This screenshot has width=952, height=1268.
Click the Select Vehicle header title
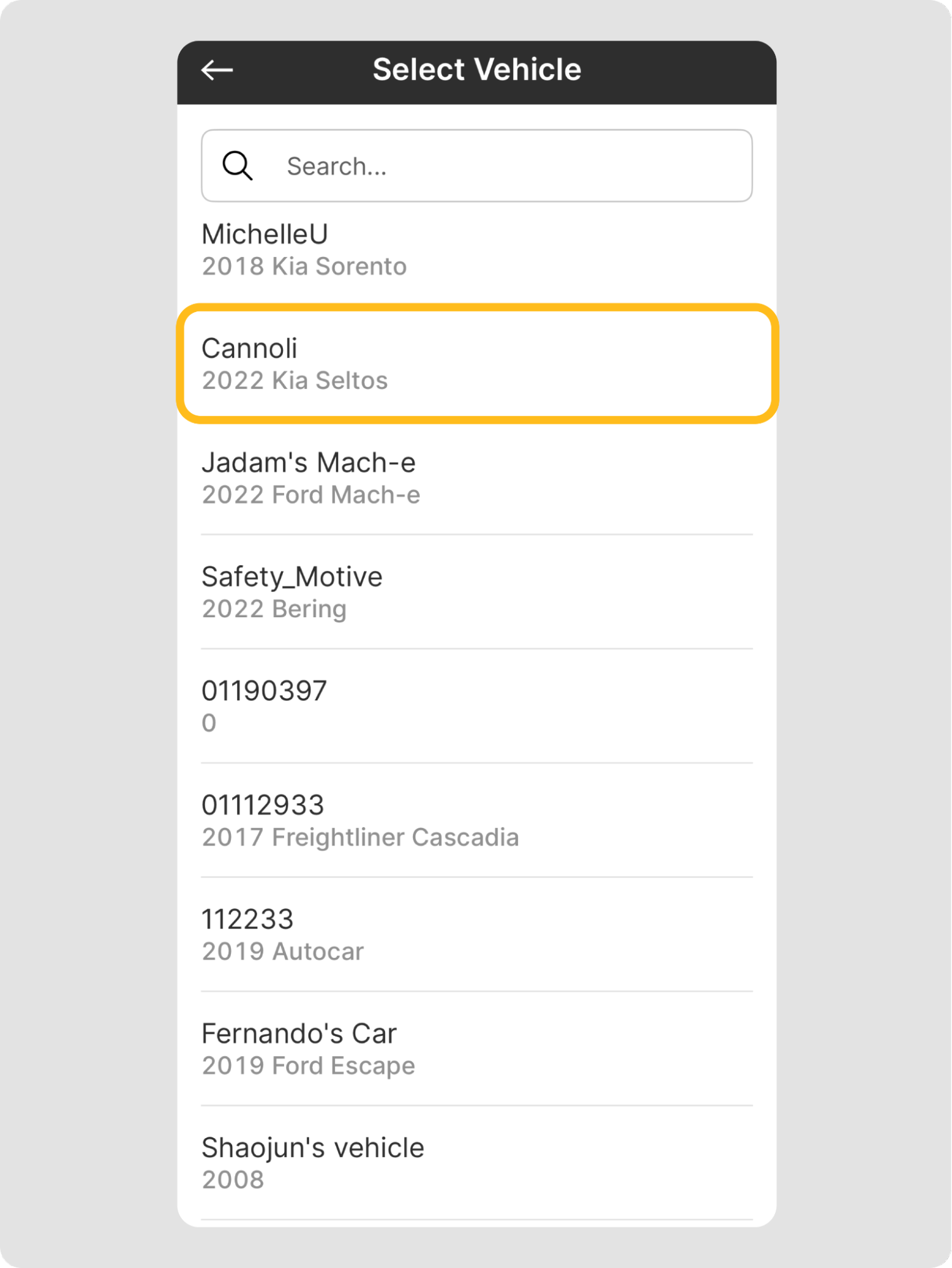click(x=476, y=70)
